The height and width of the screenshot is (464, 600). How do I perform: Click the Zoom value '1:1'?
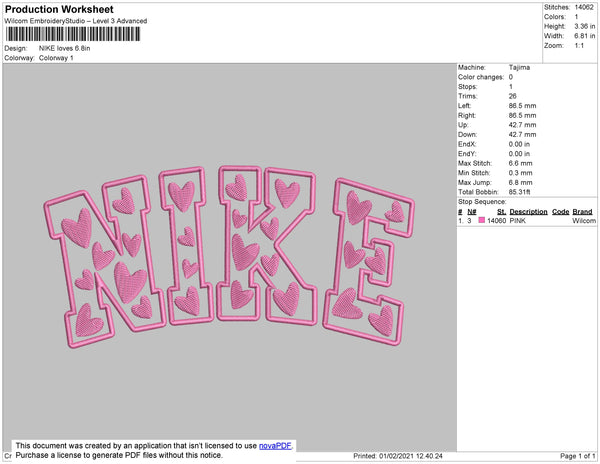click(x=579, y=46)
